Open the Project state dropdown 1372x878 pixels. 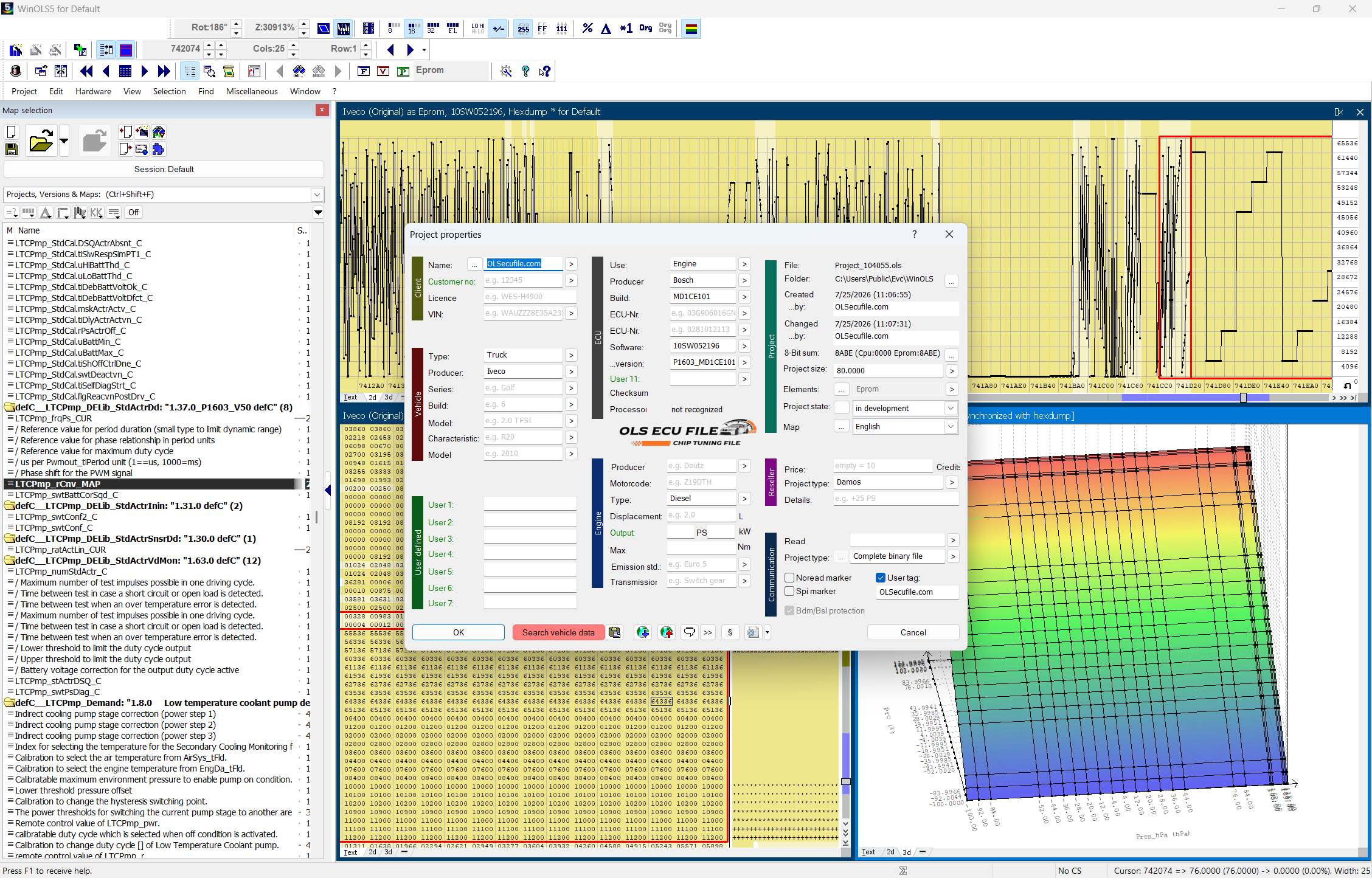[951, 408]
